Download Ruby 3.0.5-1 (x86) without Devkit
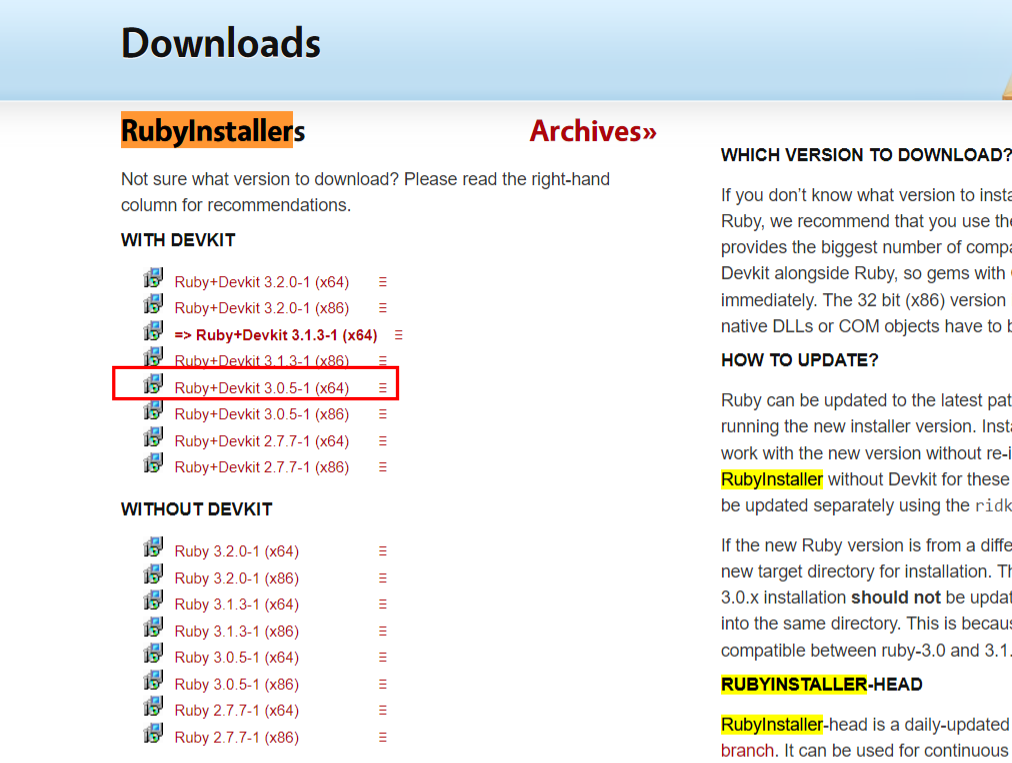The width and height of the screenshot is (1012, 763). tap(236, 684)
